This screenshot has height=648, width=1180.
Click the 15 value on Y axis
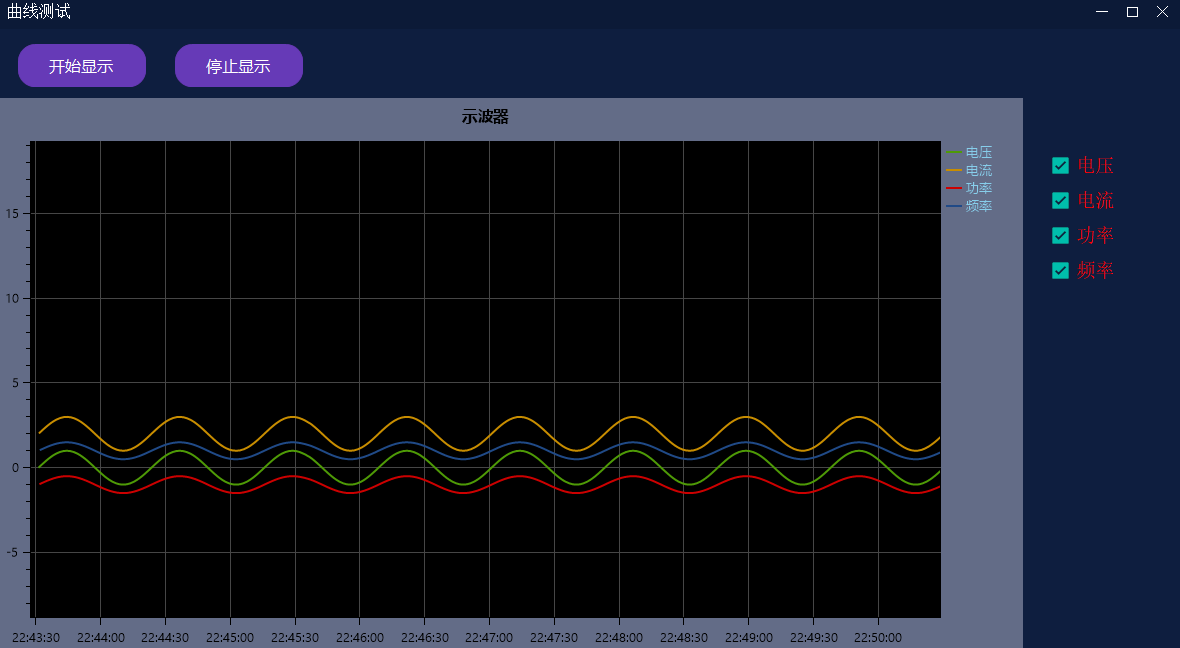(x=12, y=214)
